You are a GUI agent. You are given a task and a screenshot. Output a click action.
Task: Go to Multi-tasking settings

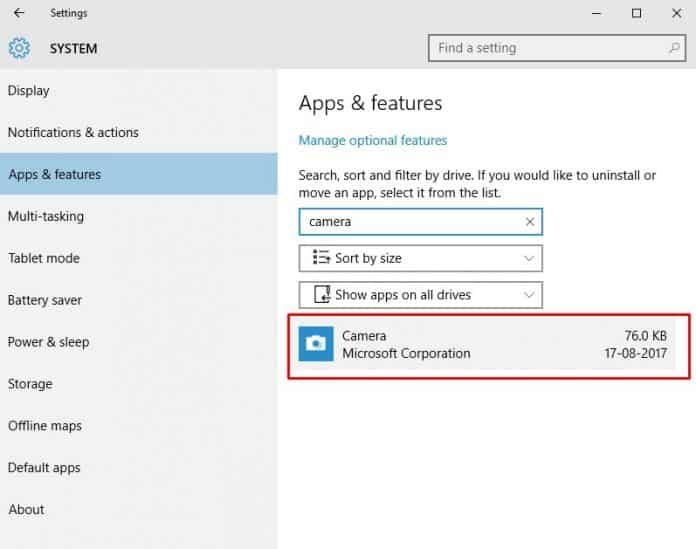click(x=138, y=216)
